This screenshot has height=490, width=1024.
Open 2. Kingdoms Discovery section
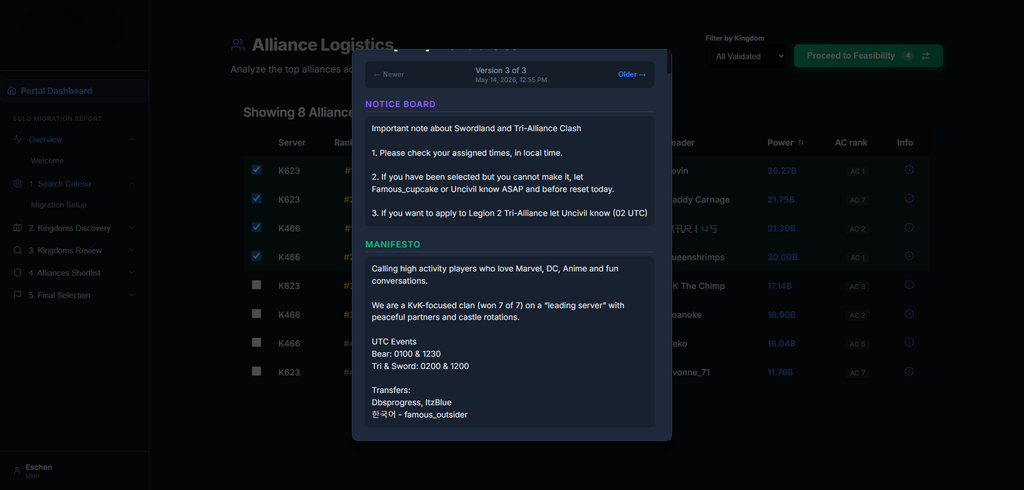74,228
